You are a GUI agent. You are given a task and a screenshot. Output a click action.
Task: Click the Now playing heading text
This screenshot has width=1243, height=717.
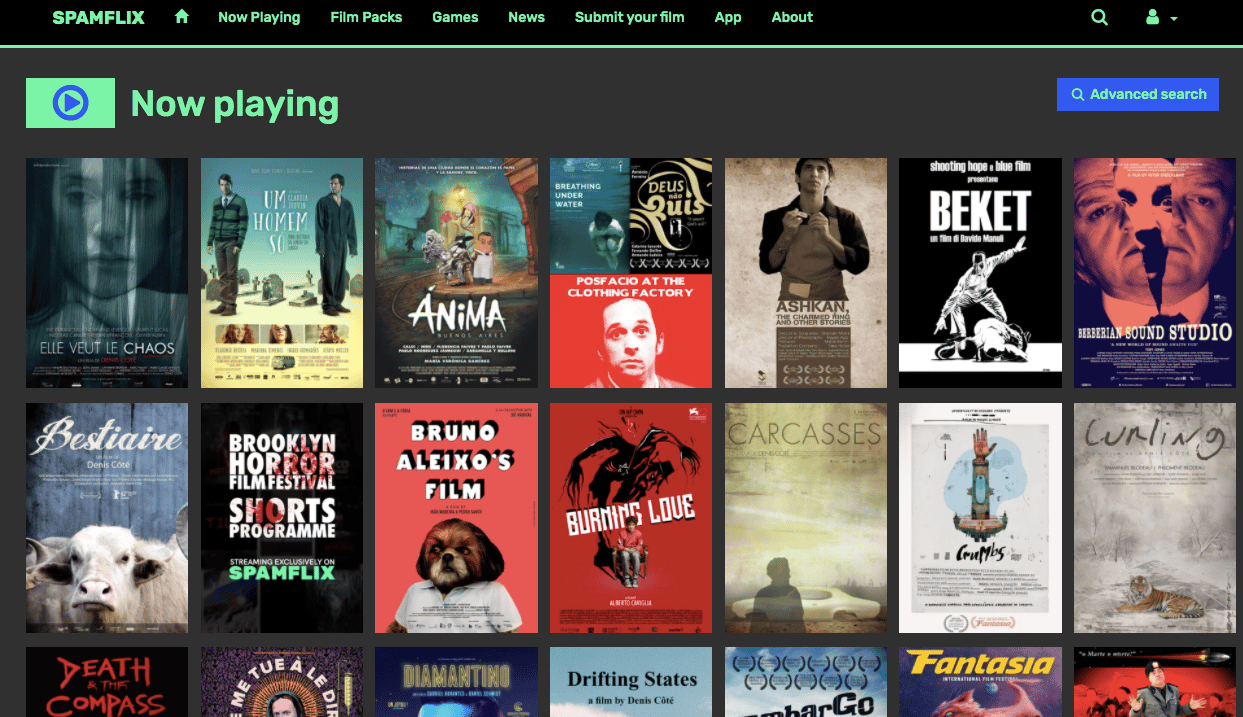235,104
